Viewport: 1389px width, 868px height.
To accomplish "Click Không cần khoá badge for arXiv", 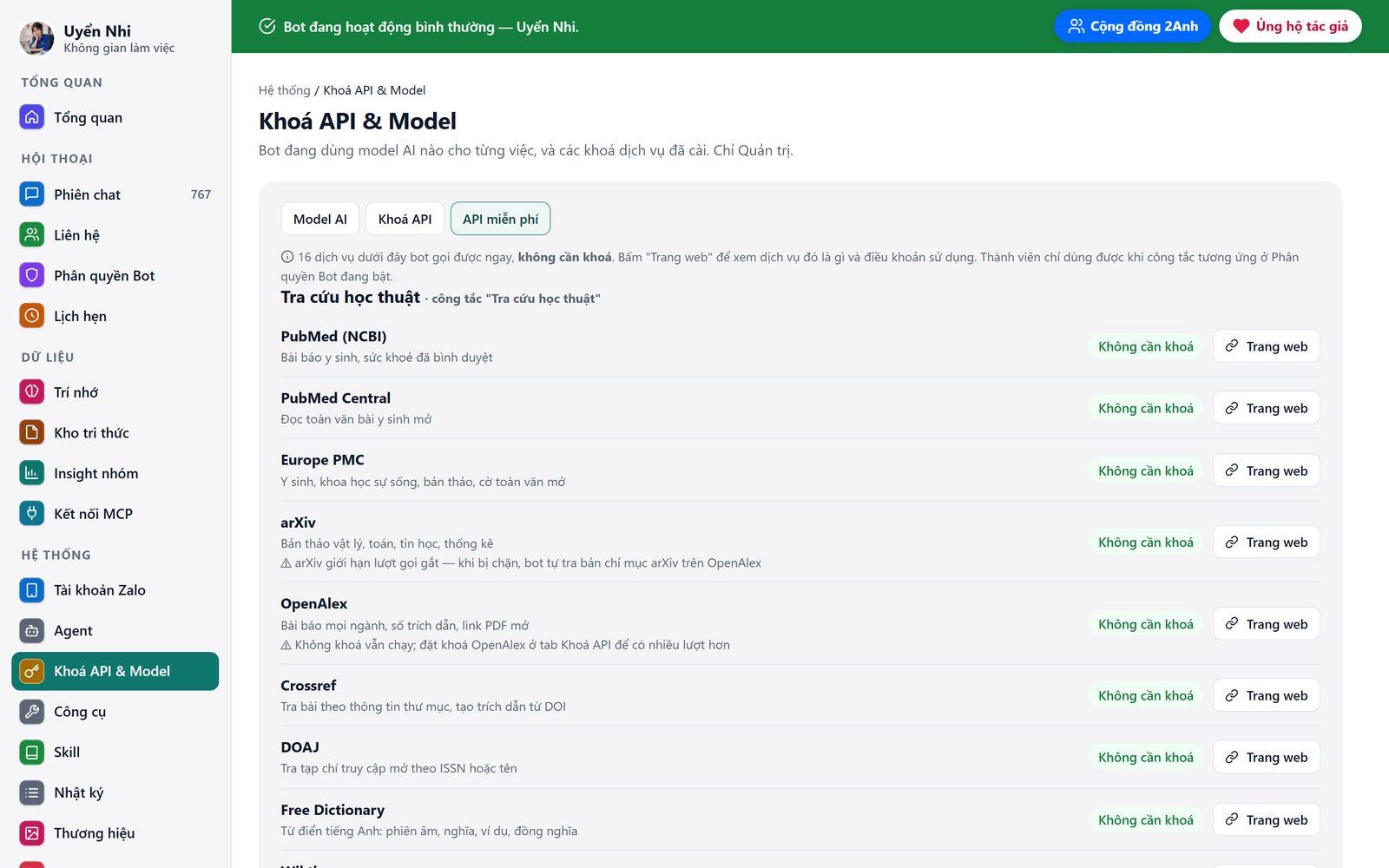I will (x=1145, y=542).
